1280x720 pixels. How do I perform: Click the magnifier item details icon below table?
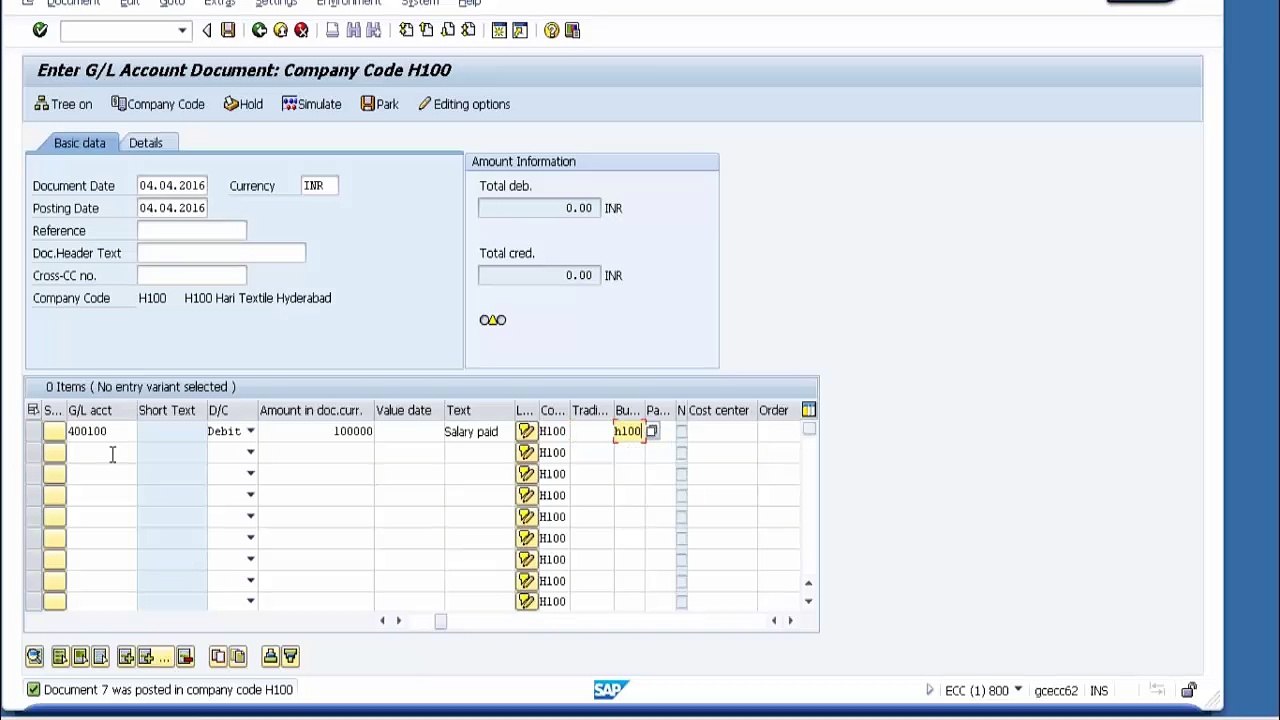[x=34, y=656]
